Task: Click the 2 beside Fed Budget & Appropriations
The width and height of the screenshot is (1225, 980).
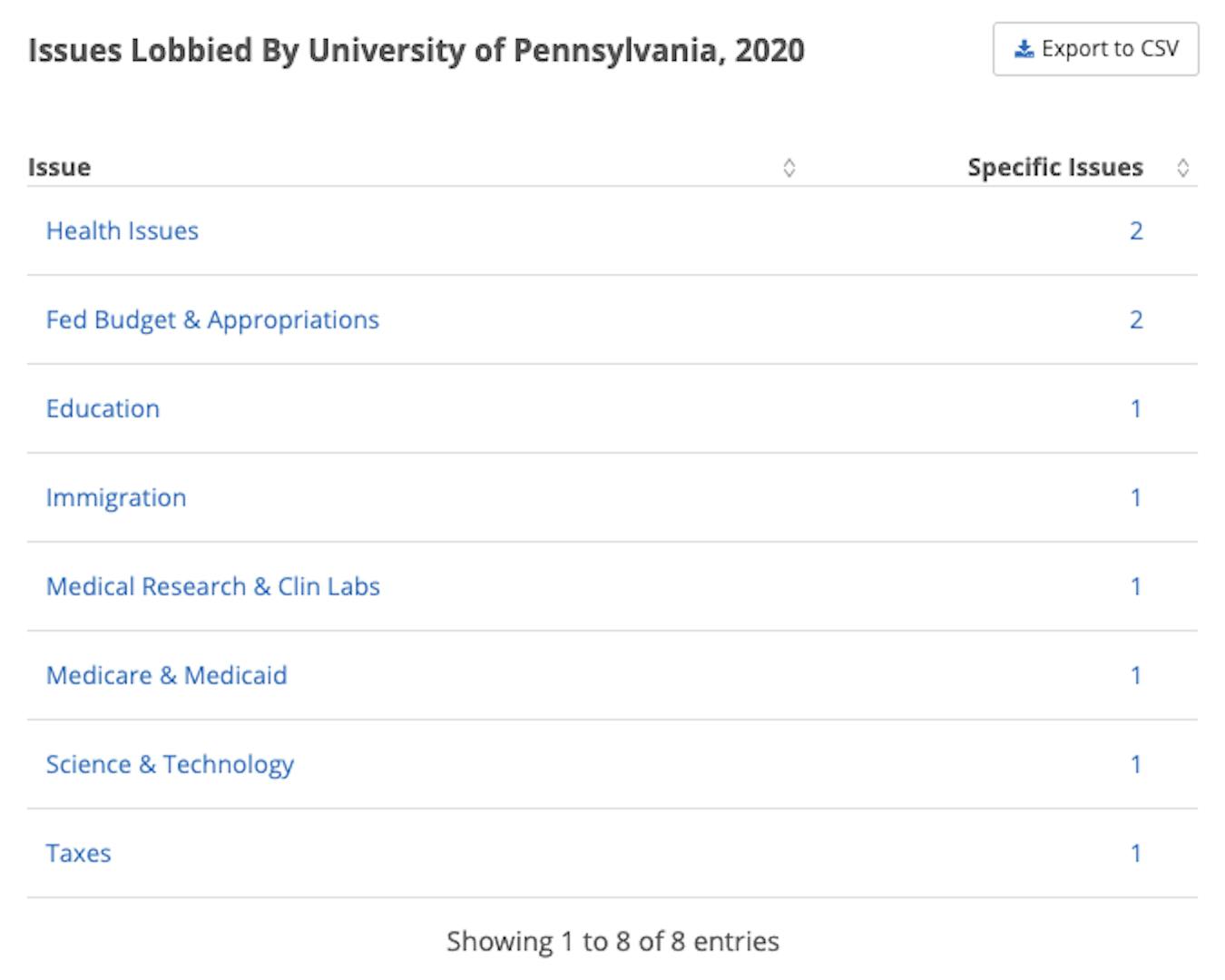Action: (x=1136, y=320)
